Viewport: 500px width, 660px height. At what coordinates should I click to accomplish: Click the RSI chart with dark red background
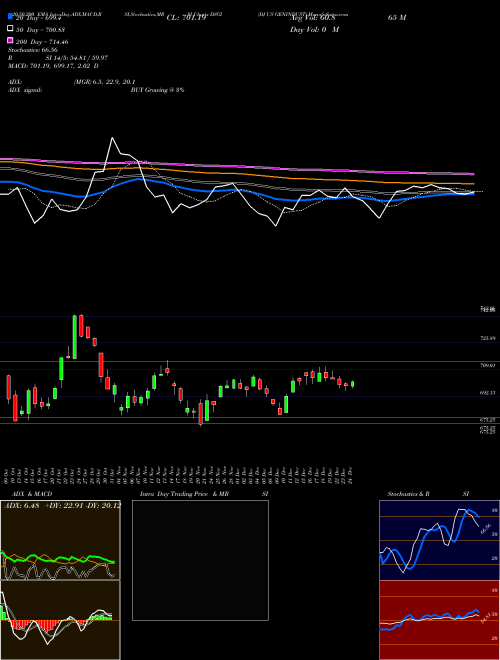pos(439,620)
